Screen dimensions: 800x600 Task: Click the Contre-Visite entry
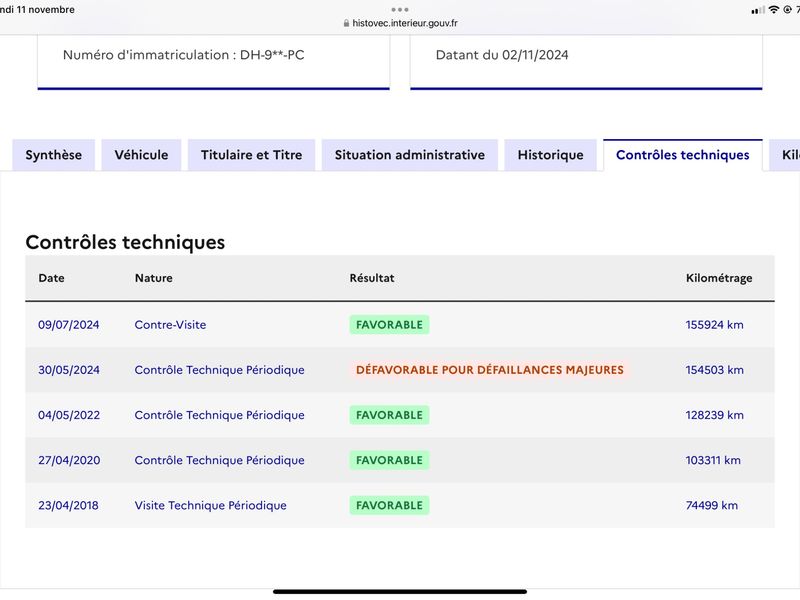(x=170, y=325)
